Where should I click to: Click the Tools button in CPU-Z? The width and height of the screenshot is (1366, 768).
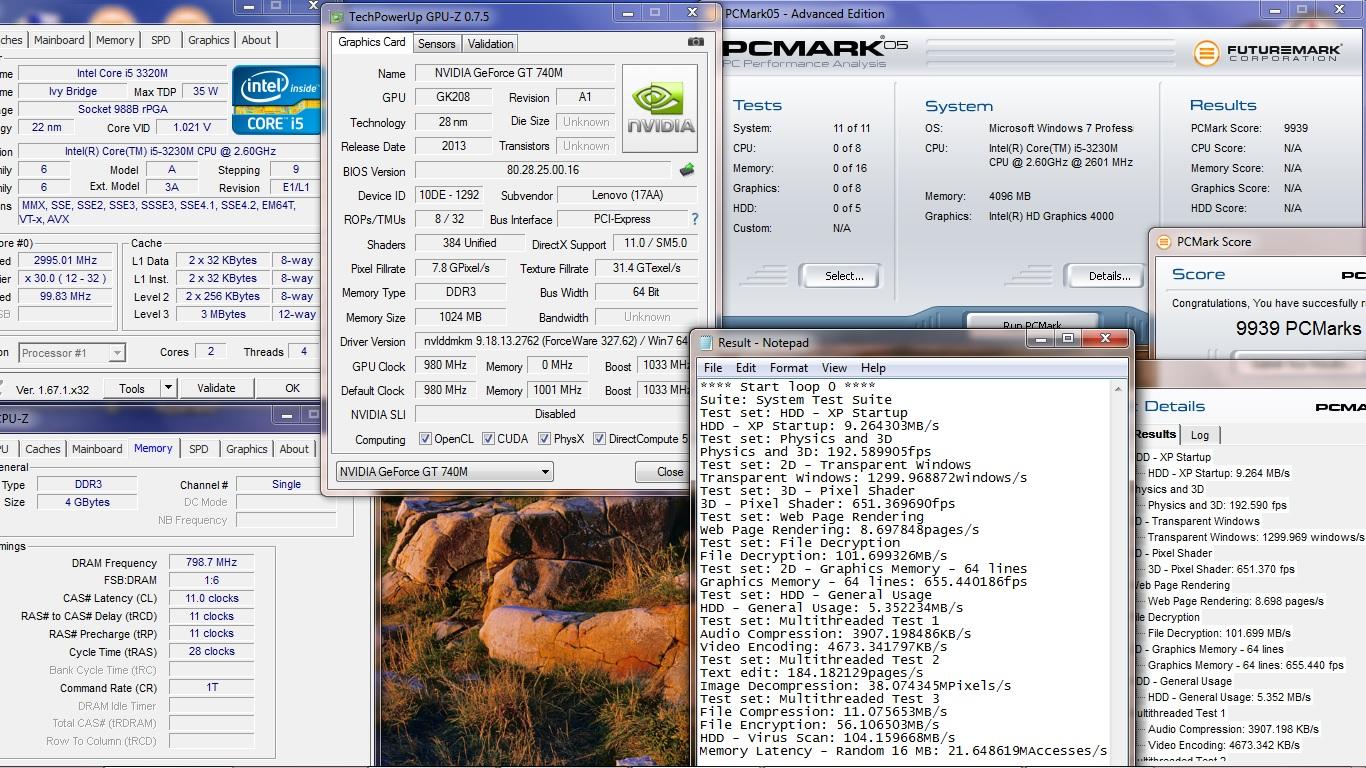click(x=132, y=388)
